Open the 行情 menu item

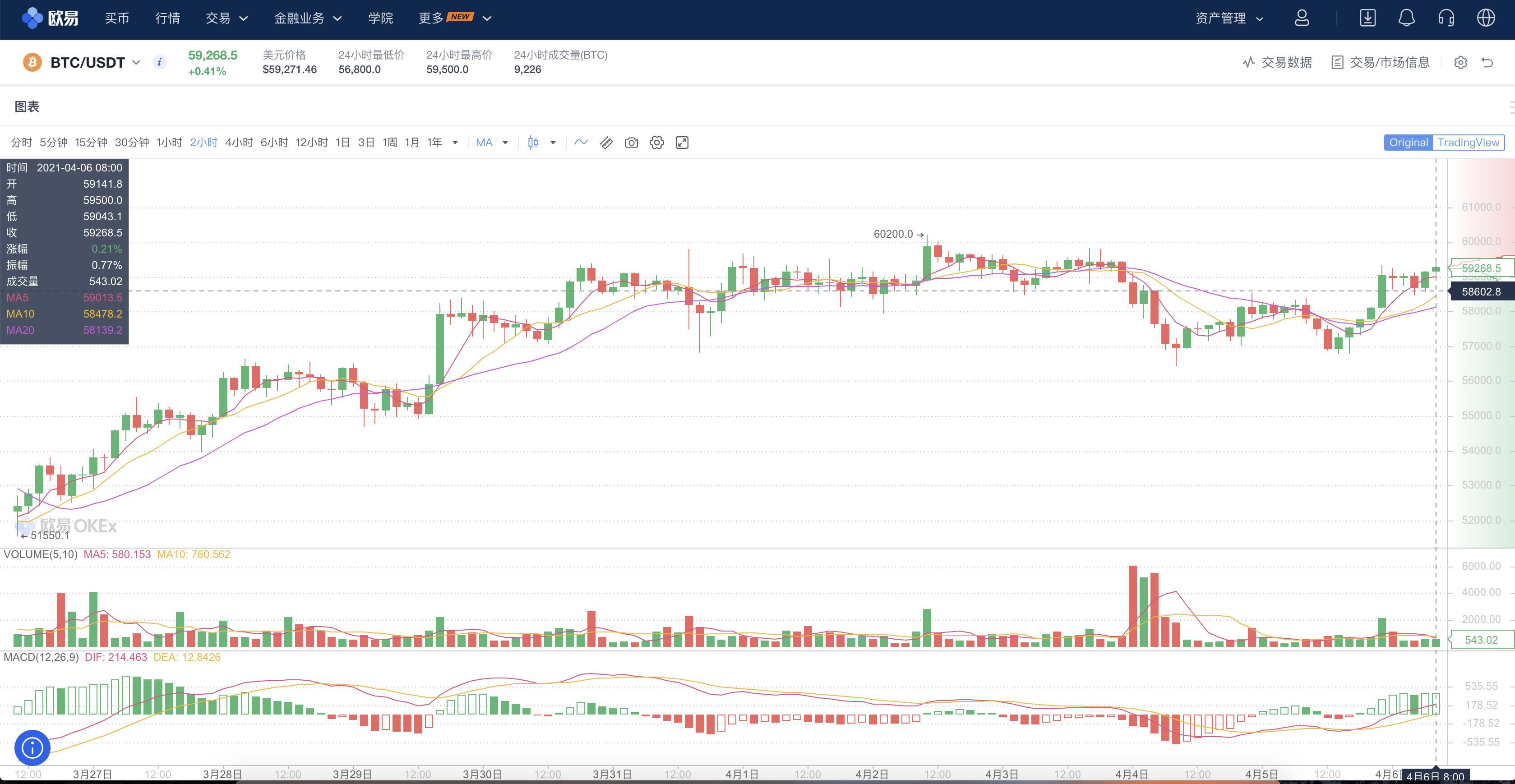tap(168, 18)
